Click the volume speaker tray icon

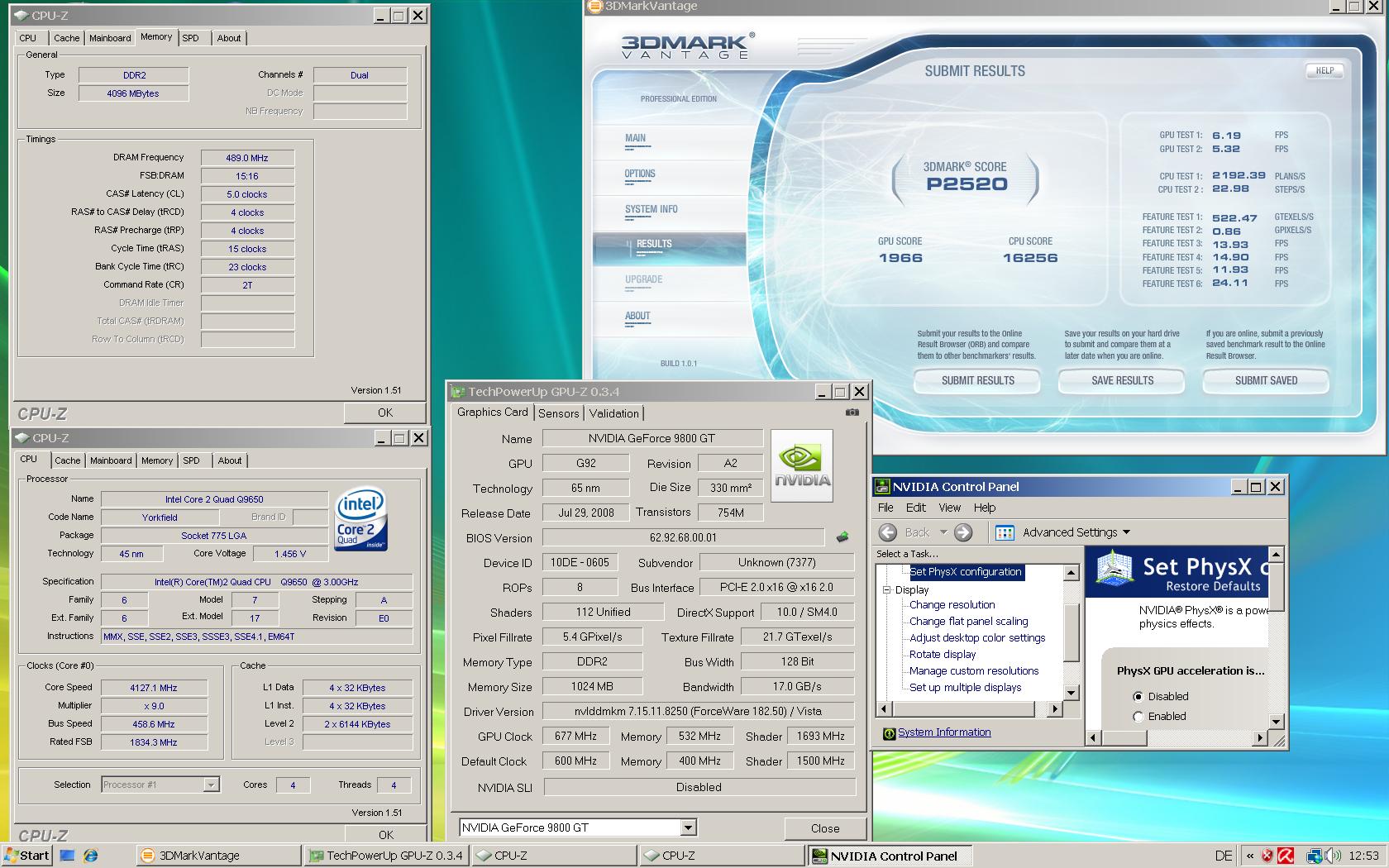coord(1333,856)
